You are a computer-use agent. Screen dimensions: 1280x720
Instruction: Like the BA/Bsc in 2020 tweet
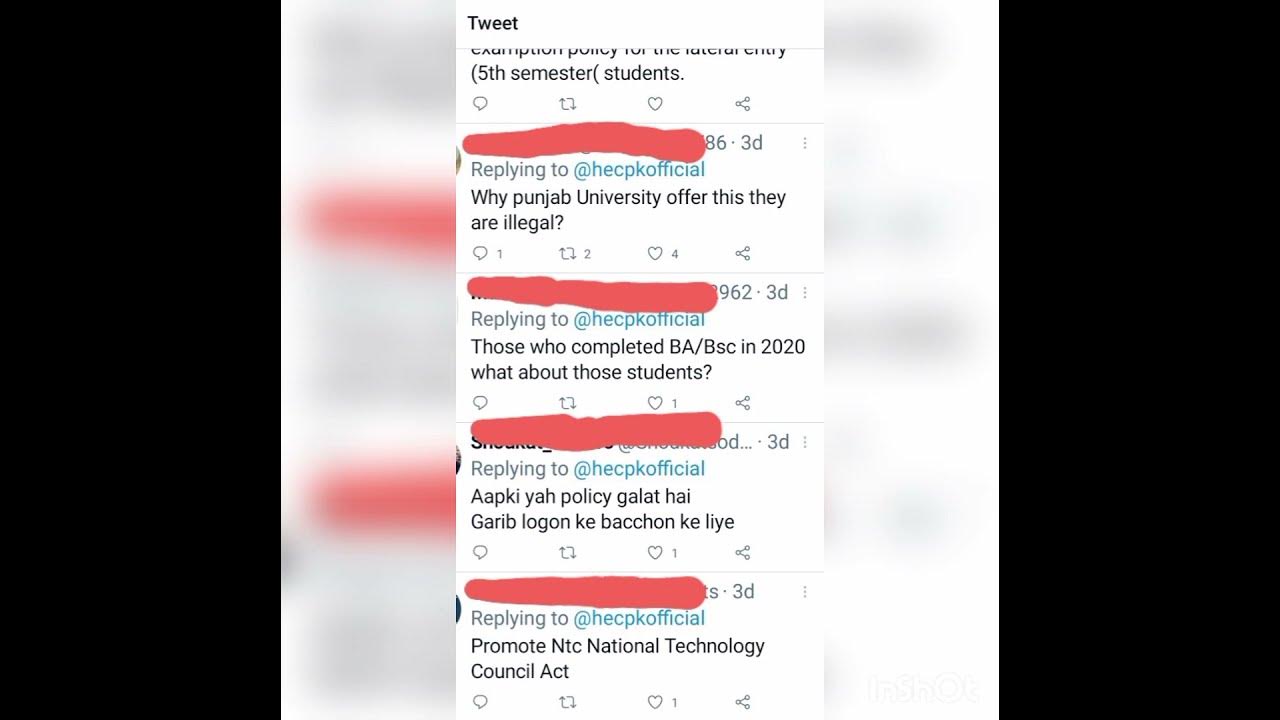point(655,403)
